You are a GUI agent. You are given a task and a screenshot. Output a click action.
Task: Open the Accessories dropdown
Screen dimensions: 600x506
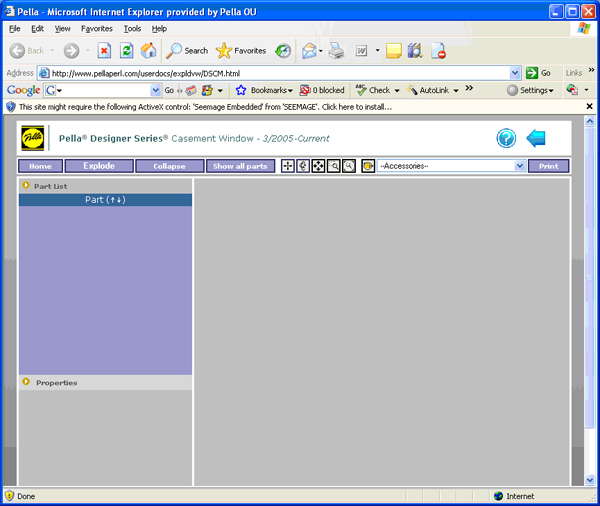[x=452, y=166]
